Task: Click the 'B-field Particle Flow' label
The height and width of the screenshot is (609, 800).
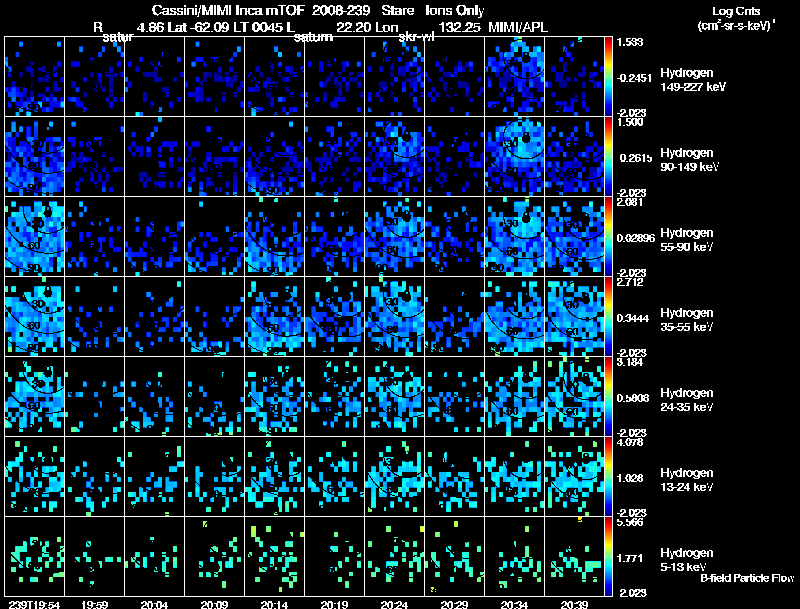Action: tap(747, 578)
